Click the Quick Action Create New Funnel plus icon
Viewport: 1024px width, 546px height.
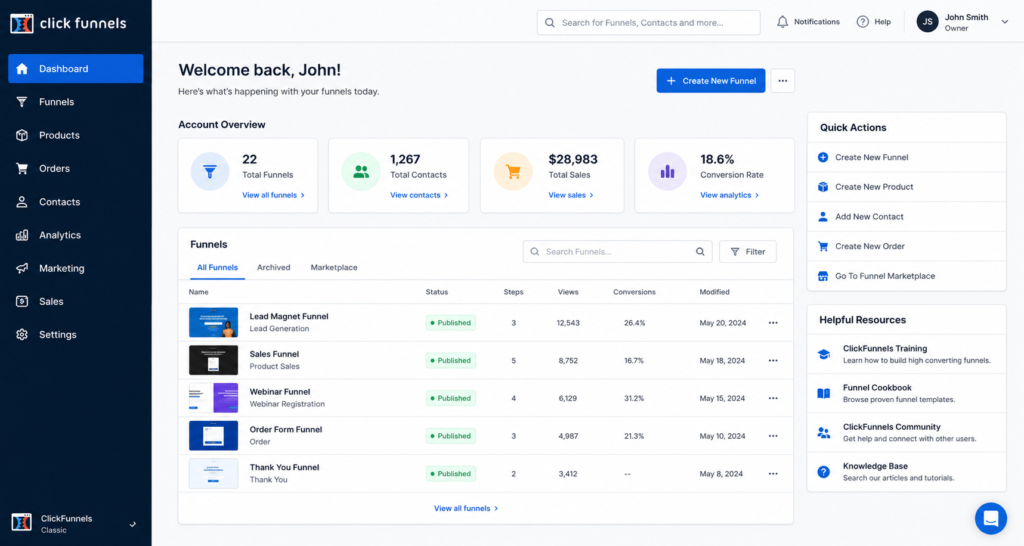click(x=823, y=157)
